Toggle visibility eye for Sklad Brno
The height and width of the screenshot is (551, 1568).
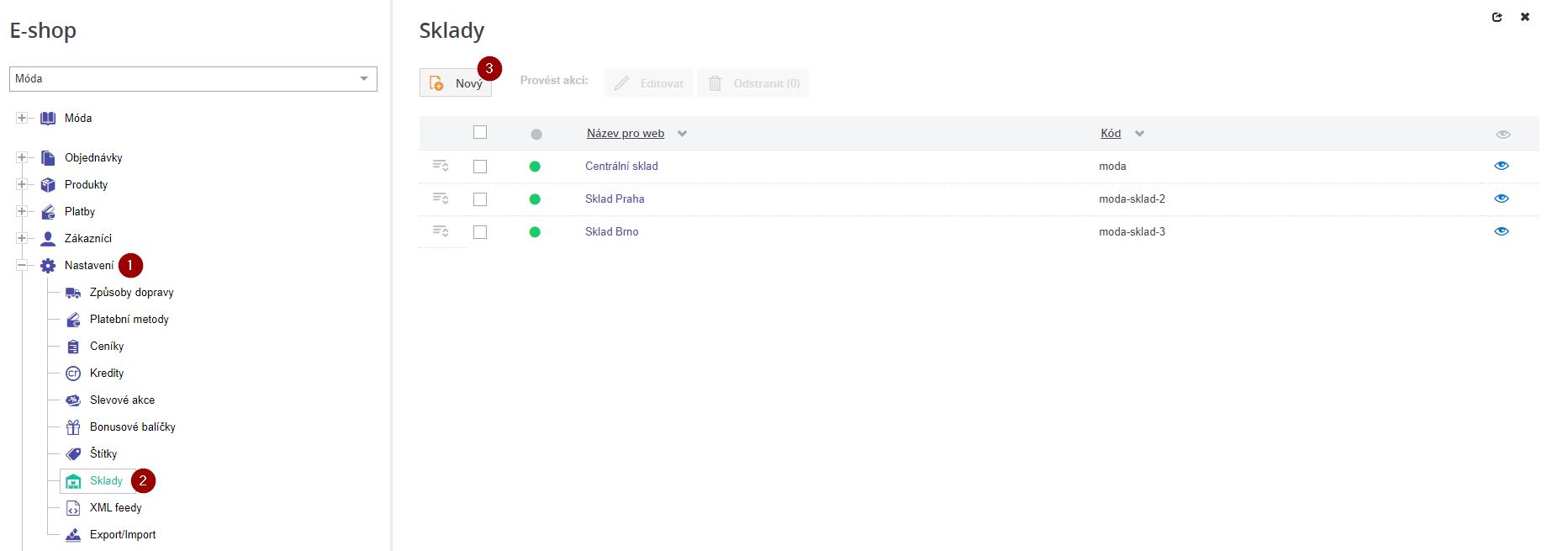[1502, 231]
